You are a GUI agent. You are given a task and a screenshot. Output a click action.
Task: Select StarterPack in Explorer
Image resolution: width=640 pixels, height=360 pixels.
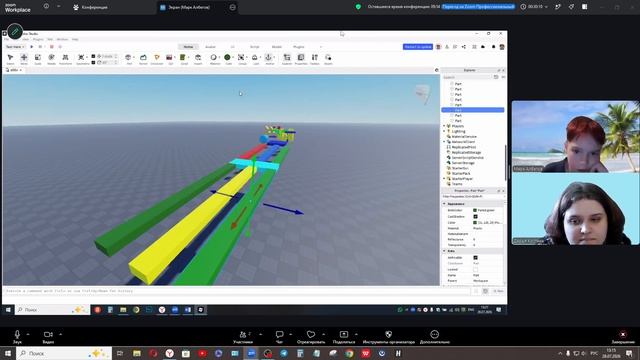coord(461,173)
